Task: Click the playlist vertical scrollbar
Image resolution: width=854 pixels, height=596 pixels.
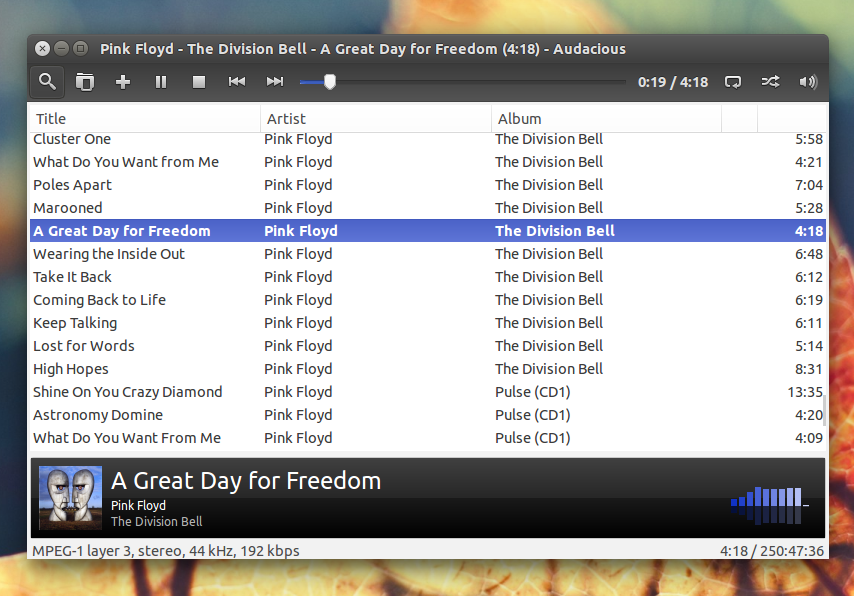Action: [x=825, y=411]
